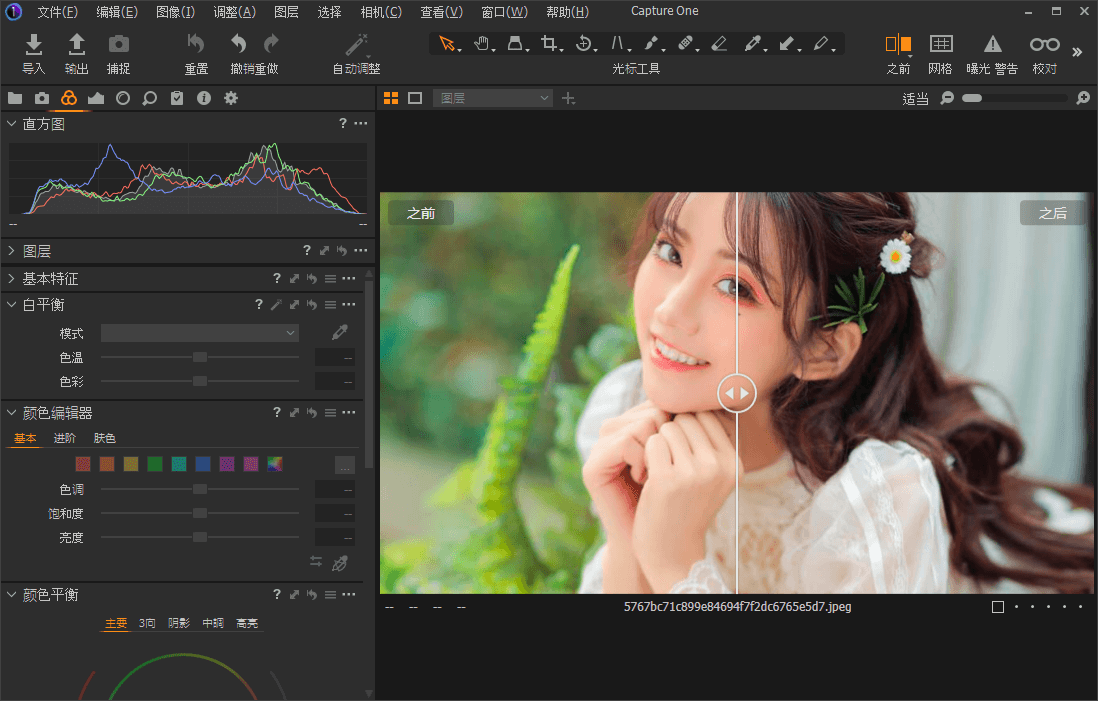Click the add layer plus button

[569, 99]
